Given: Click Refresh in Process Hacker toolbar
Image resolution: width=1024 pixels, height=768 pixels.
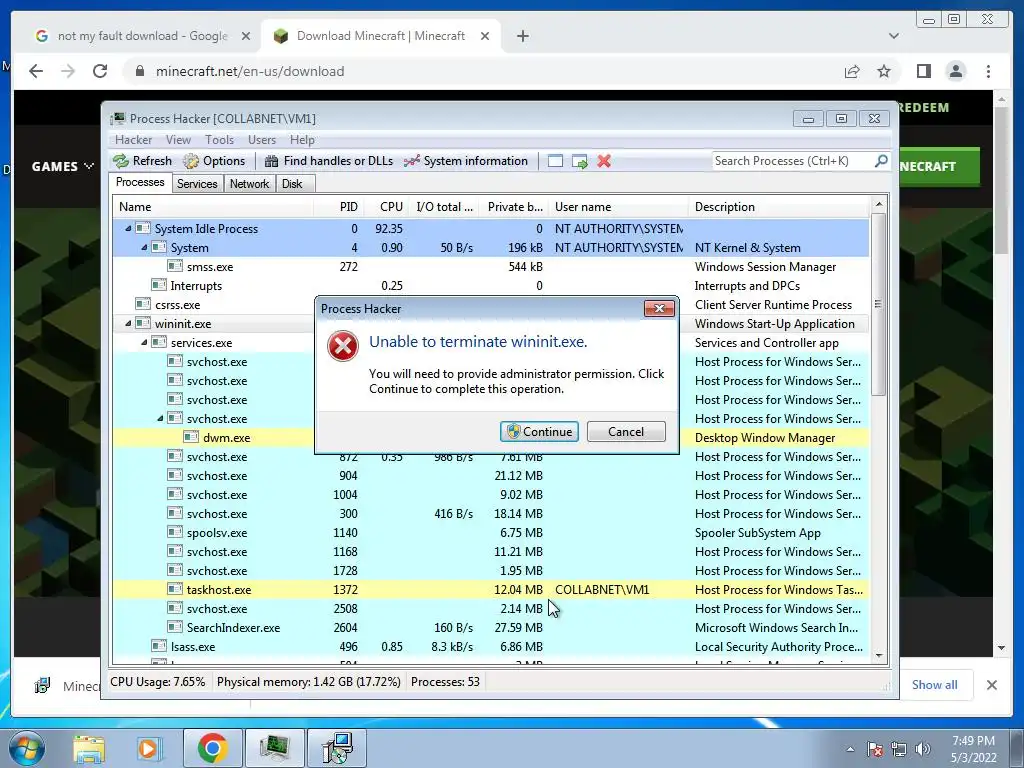Looking at the screenshot, I should (142, 161).
